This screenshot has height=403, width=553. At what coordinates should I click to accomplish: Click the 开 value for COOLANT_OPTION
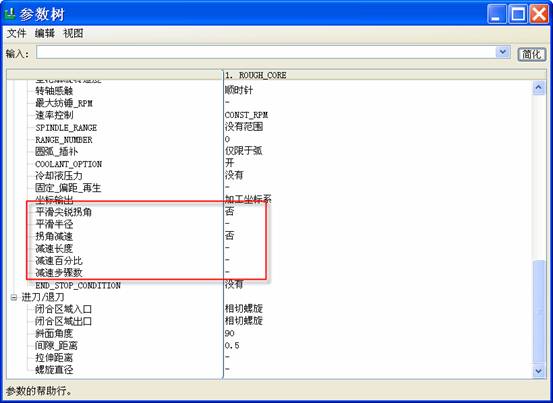[x=230, y=163]
